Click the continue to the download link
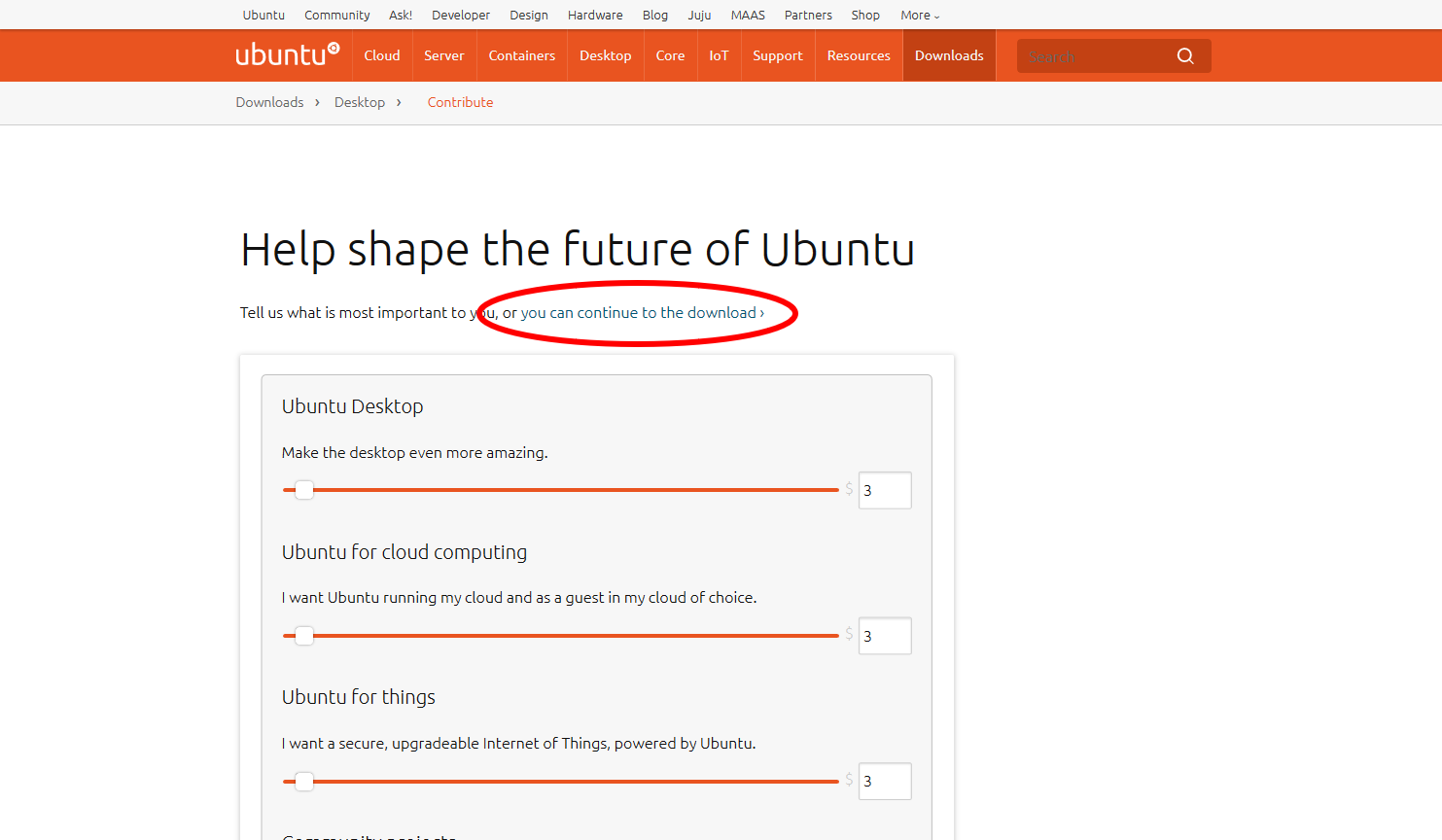Image resolution: width=1442 pixels, height=840 pixels. click(643, 313)
